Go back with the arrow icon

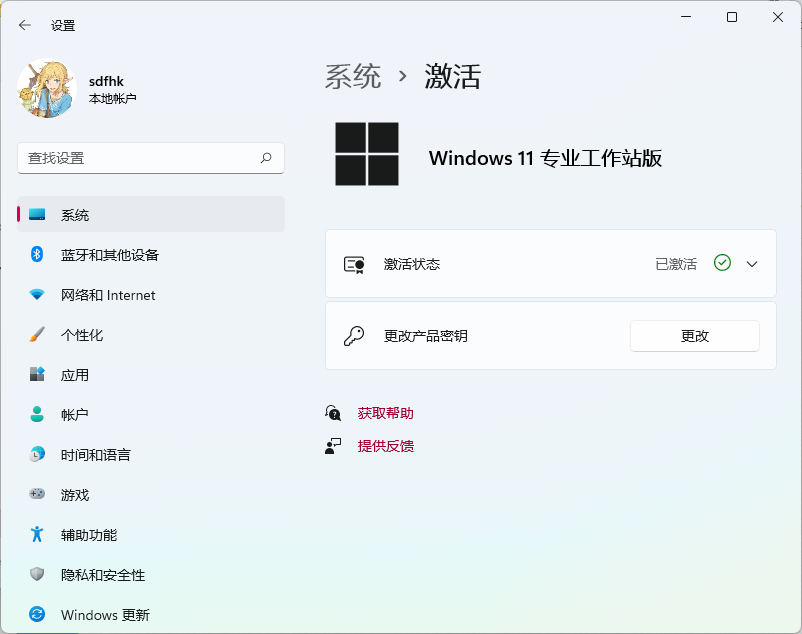[25, 25]
